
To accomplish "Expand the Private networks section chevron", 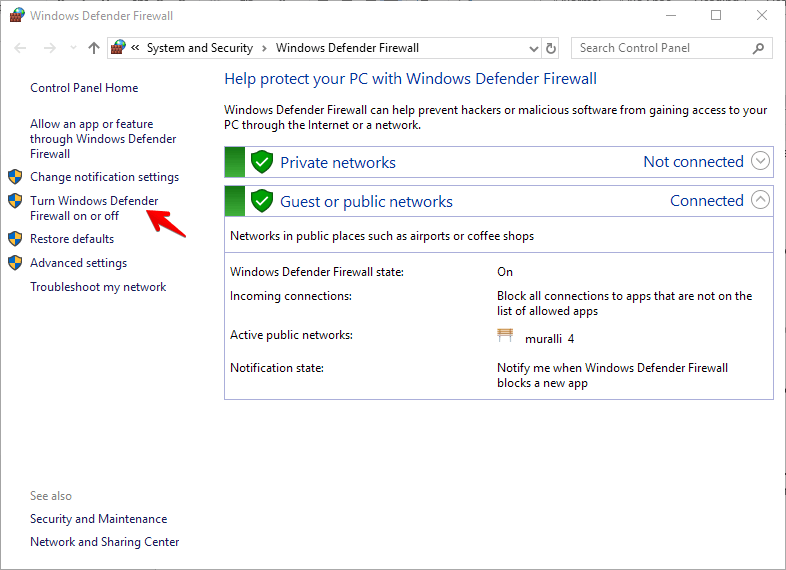I will click(760, 161).
